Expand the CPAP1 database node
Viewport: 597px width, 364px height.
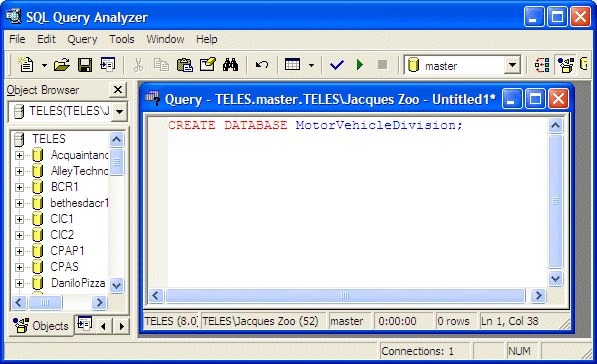click(x=19, y=251)
